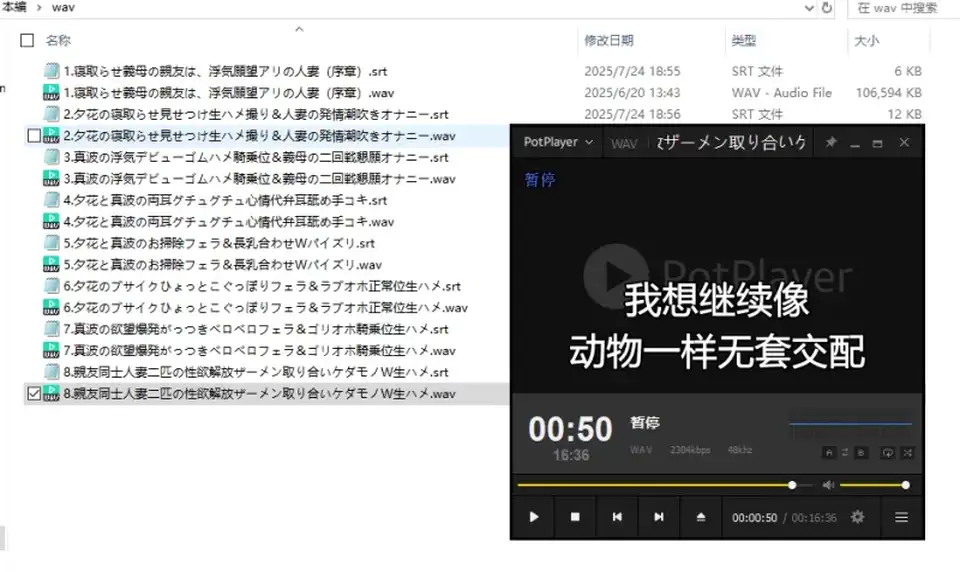Viewport: 960px width, 572px height.
Task: Click the 106,594 KB size cell
Action: [x=888, y=92]
